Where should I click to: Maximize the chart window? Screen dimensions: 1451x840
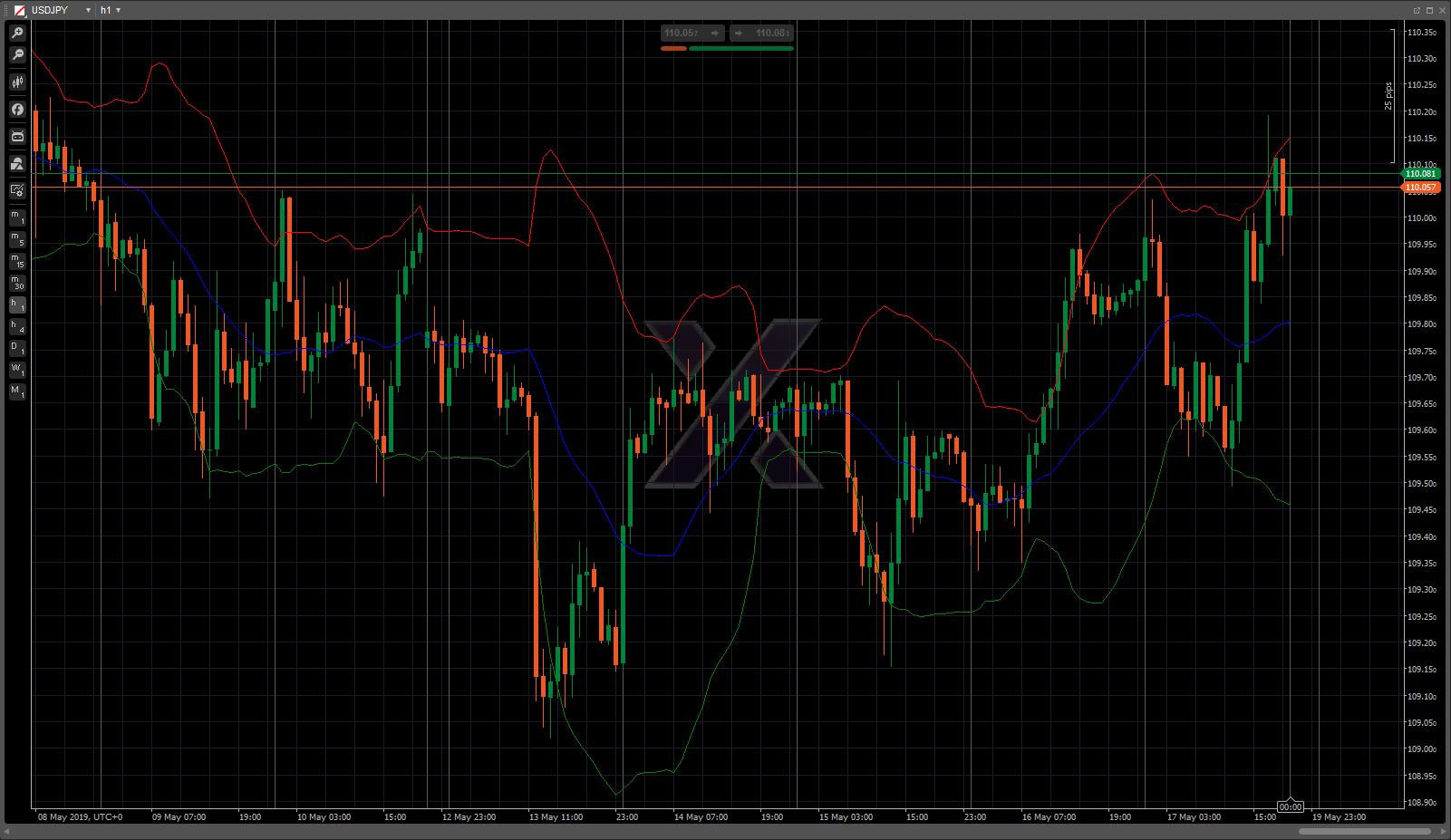[1429, 10]
